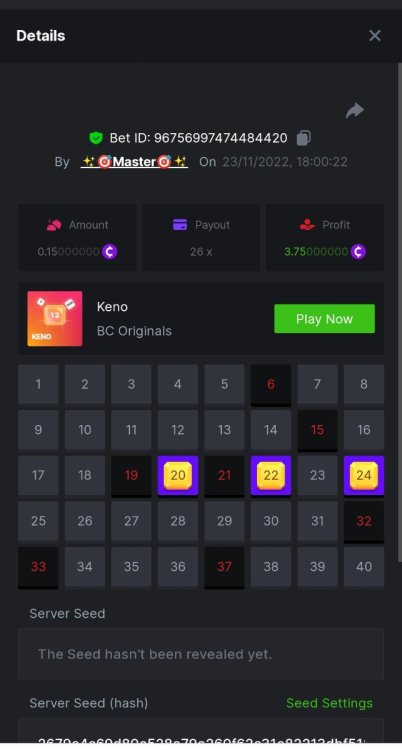Close the Details dialog
Image resolution: width=402 pixels, height=750 pixels.
pos(375,35)
